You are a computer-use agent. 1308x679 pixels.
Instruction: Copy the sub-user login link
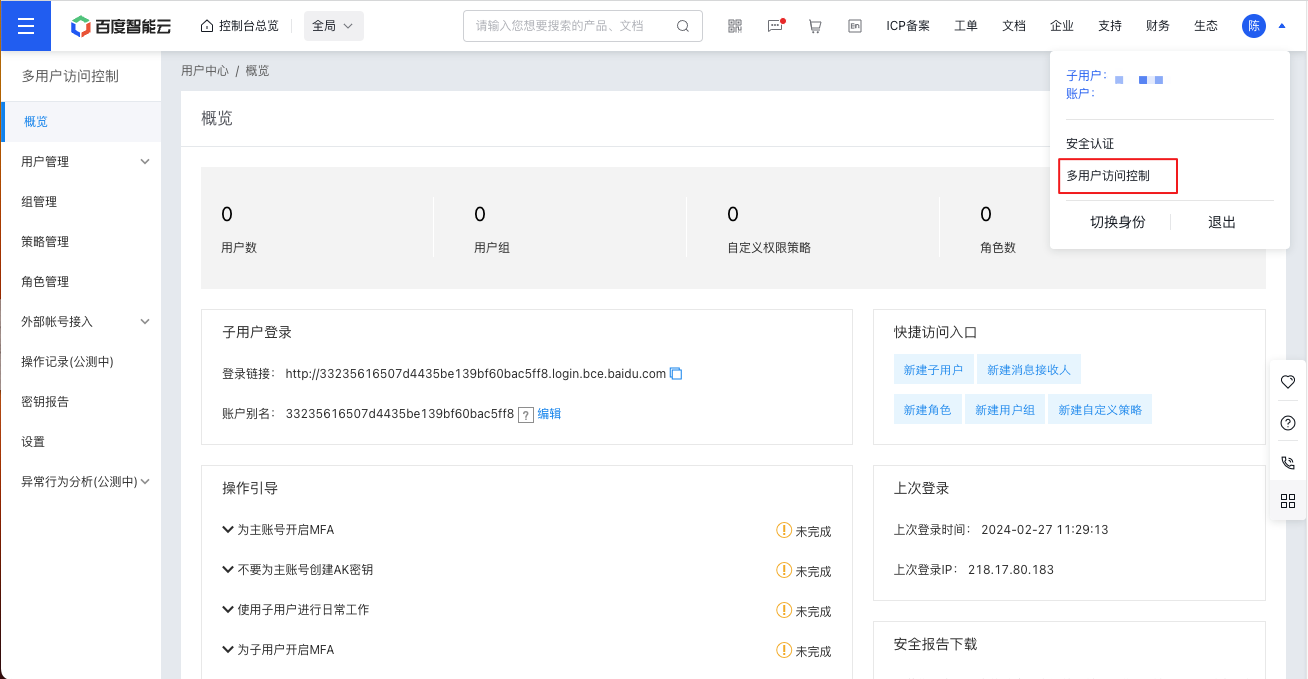click(676, 374)
